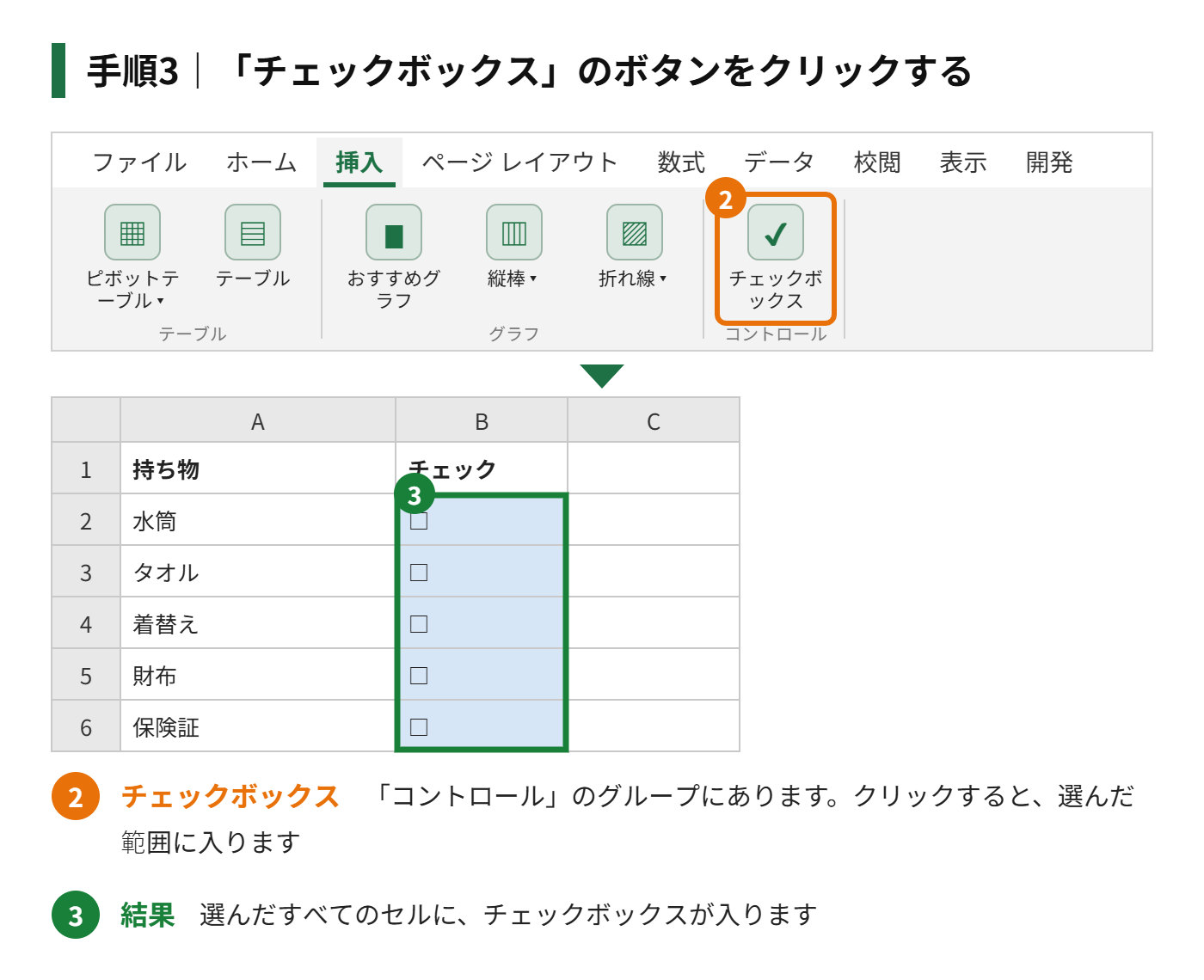Click the ピボットテーブル icon
1204x980 pixels.
click(132, 232)
